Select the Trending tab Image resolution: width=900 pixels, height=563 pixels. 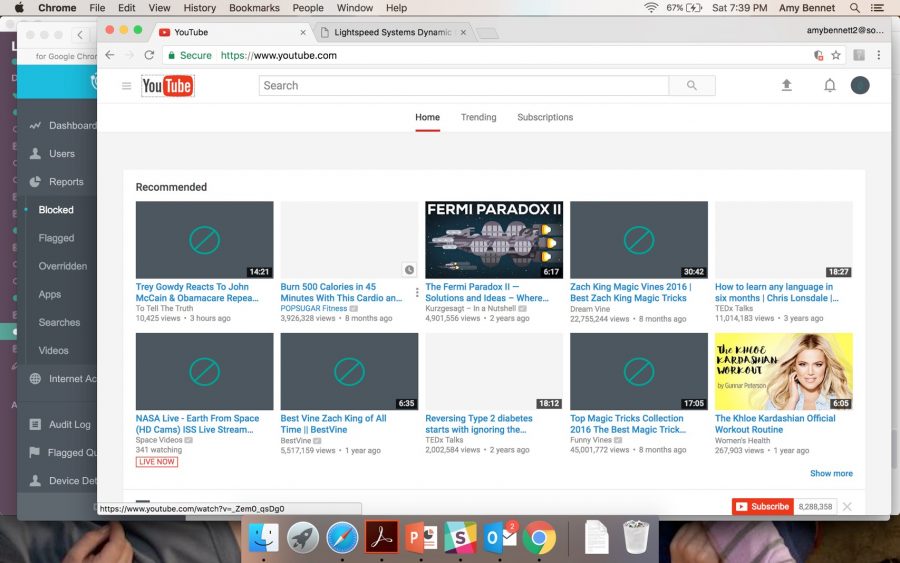tap(478, 117)
